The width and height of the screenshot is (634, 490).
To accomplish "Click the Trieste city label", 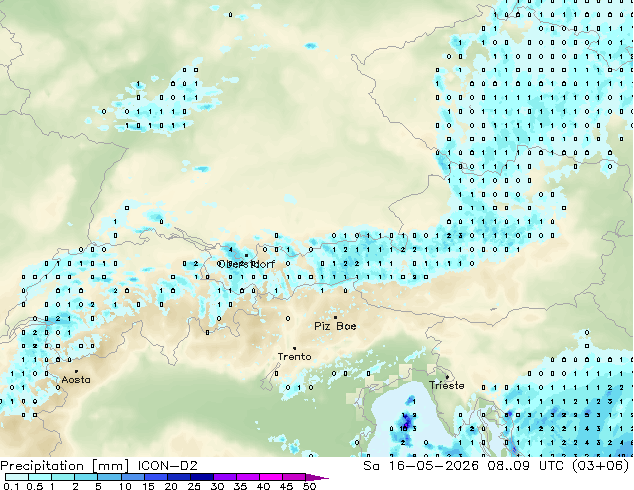I will coord(446,385).
